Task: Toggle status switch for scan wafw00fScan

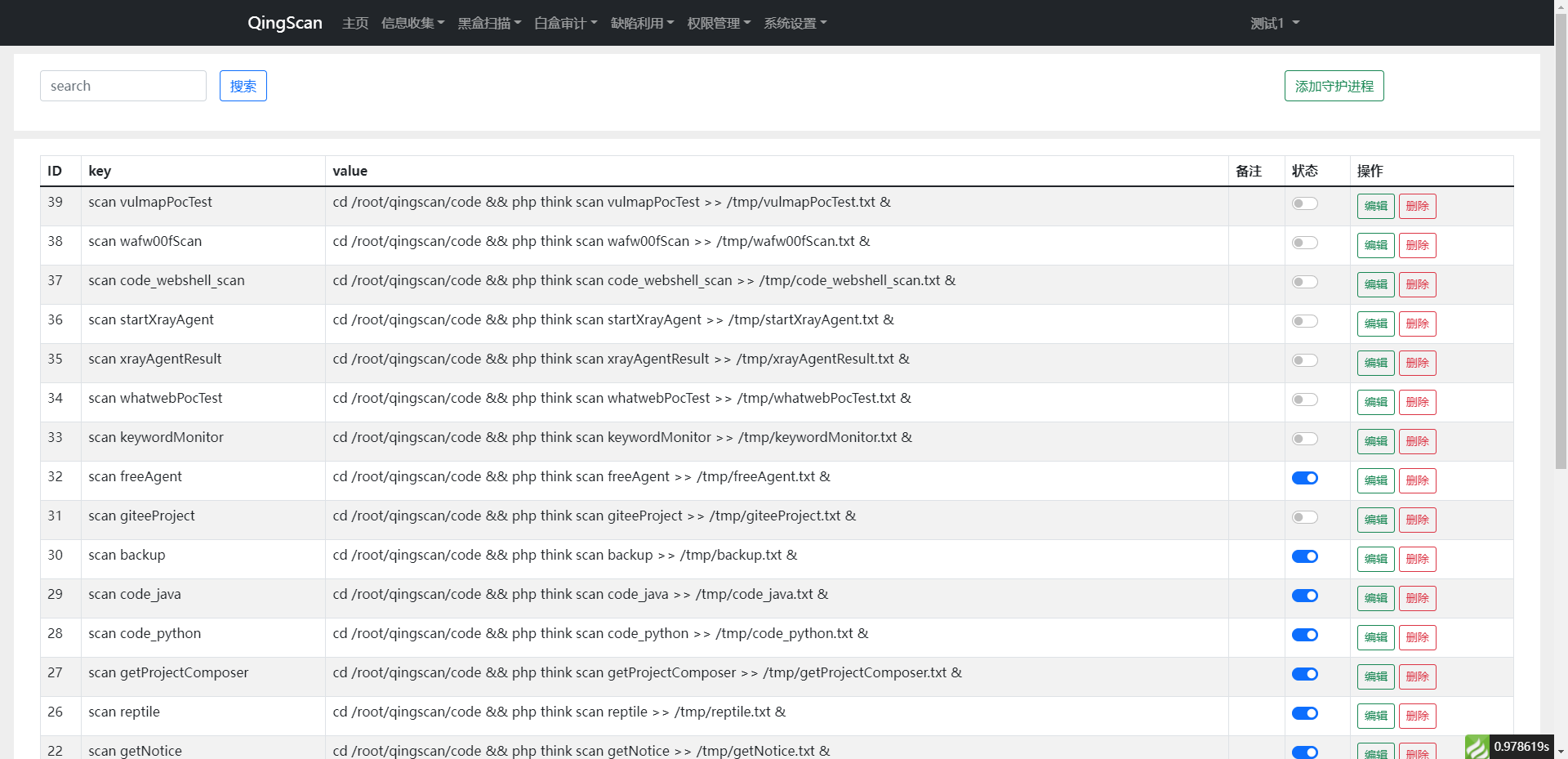Action: point(1305,243)
